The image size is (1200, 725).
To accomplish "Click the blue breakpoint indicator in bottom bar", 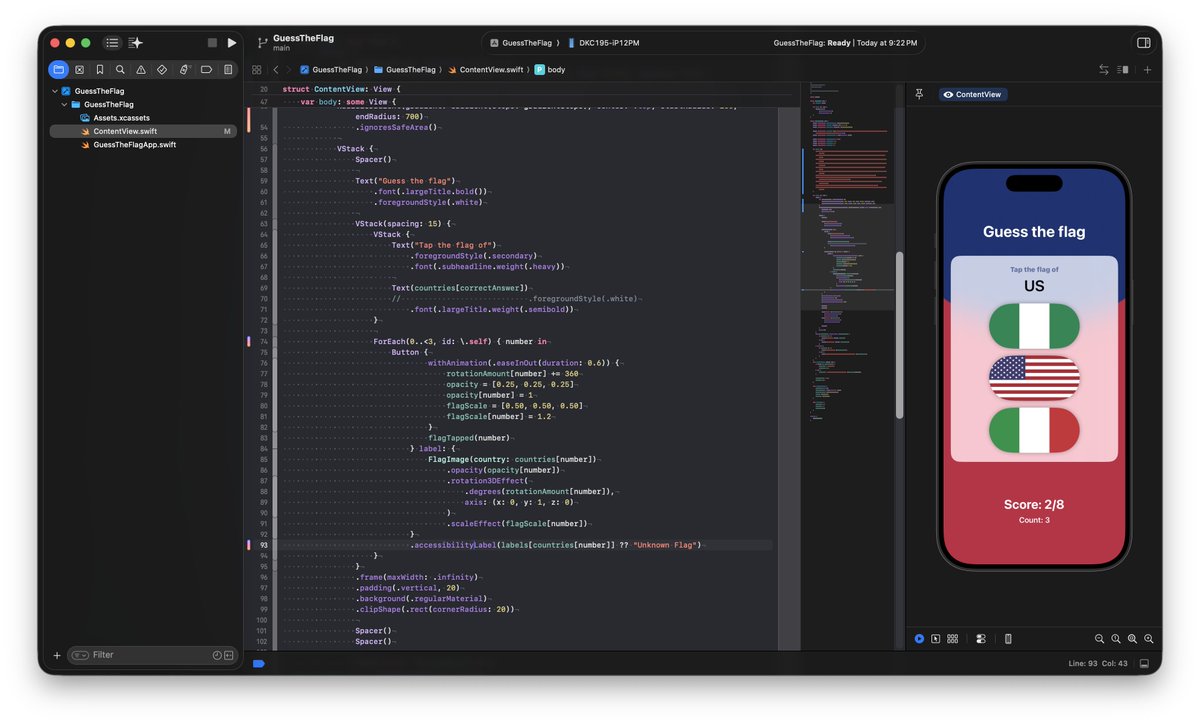I will pyautogui.click(x=258, y=663).
